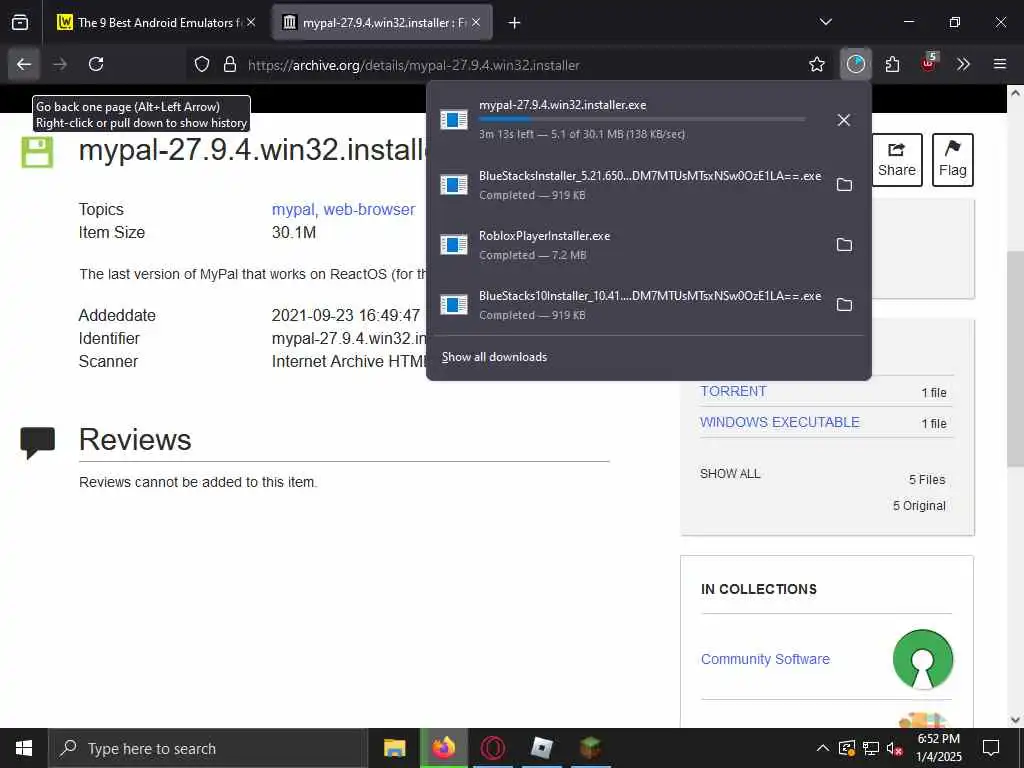Open BlueStacksInstaller_5.21 download entry

click(x=627, y=185)
